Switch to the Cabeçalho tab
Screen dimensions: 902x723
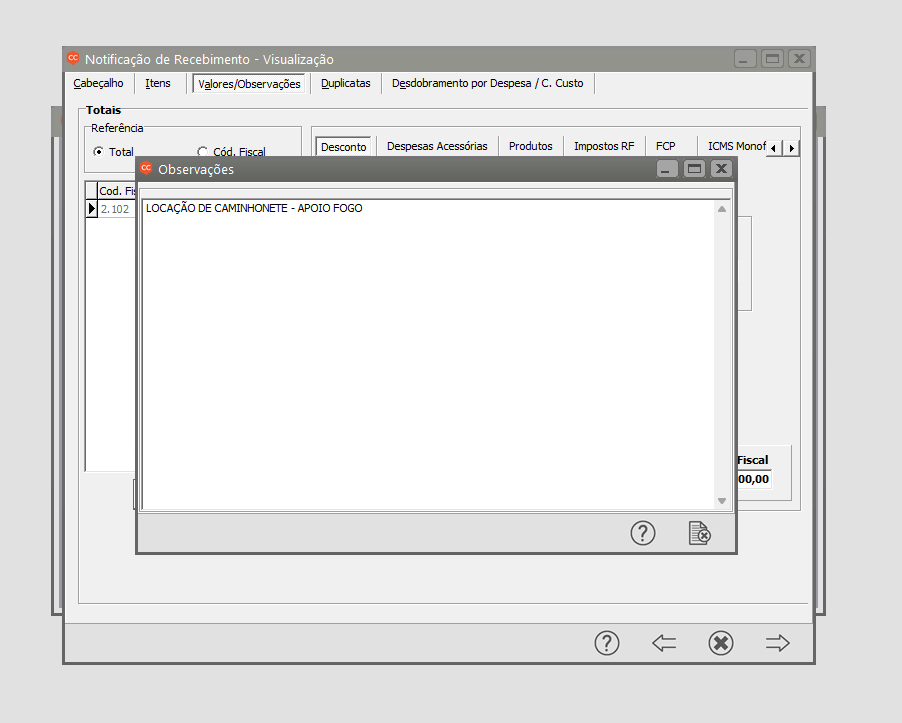click(x=98, y=84)
